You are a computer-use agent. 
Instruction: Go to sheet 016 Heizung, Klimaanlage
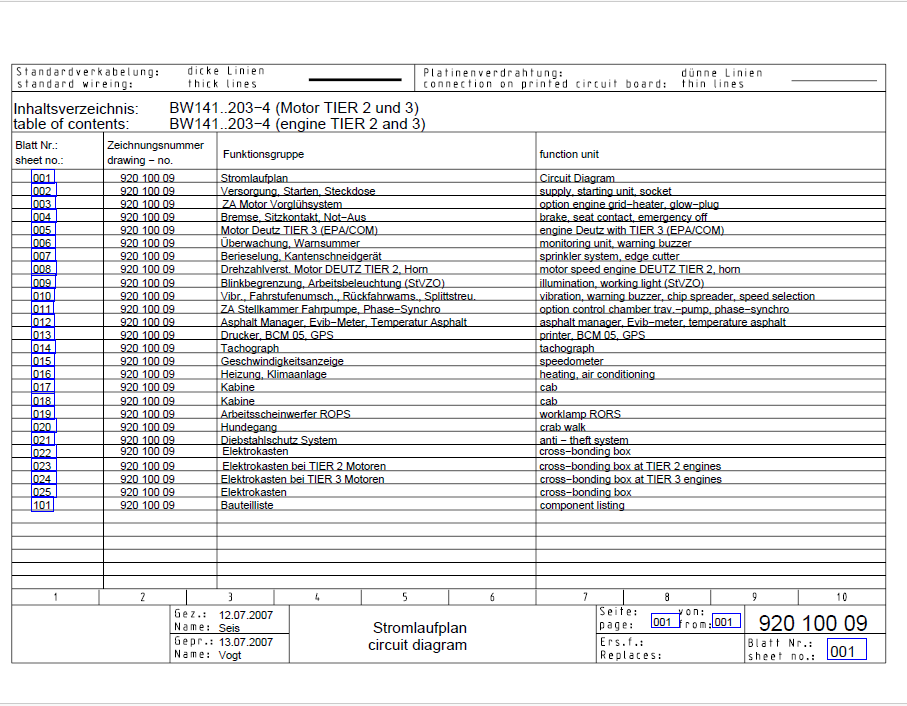43,374
